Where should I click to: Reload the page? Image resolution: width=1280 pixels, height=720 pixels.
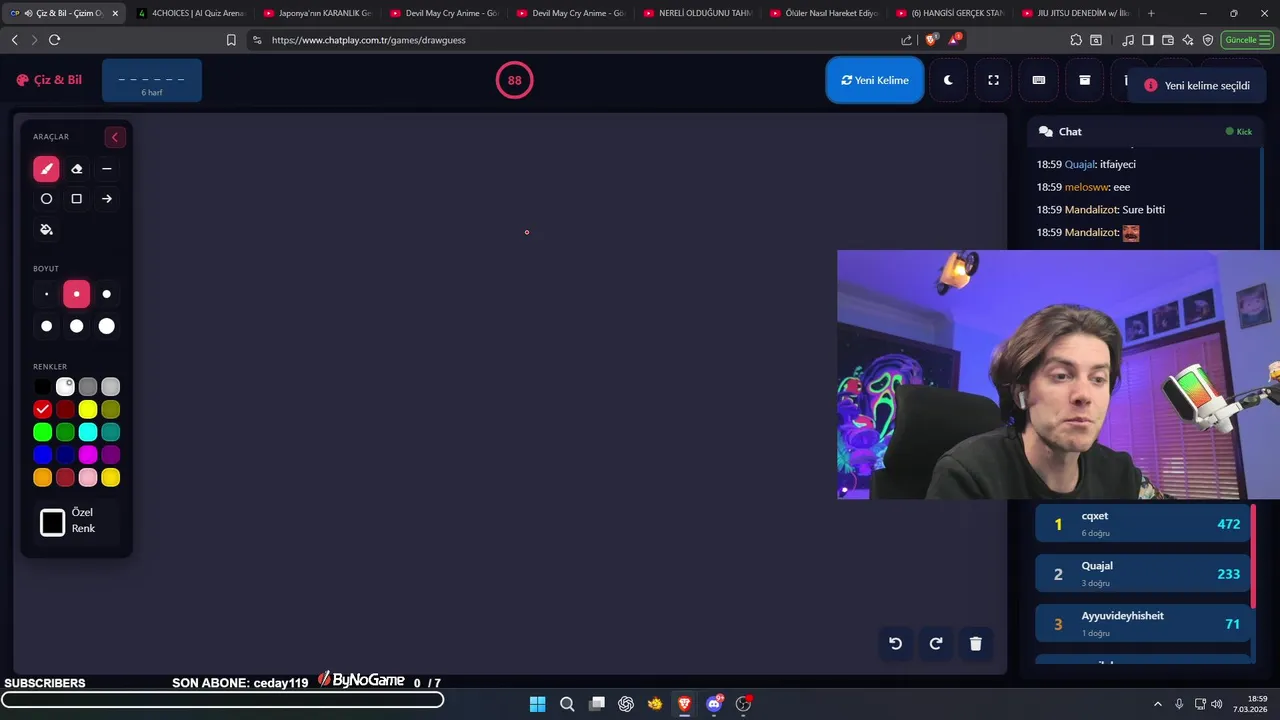[54, 40]
